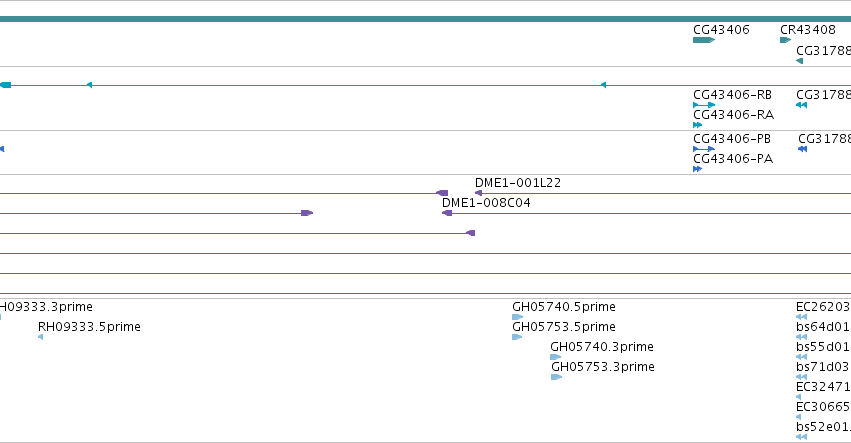851x443 pixels.
Task: Click the DME1-001L22 clone label
Action: (x=518, y=183)
